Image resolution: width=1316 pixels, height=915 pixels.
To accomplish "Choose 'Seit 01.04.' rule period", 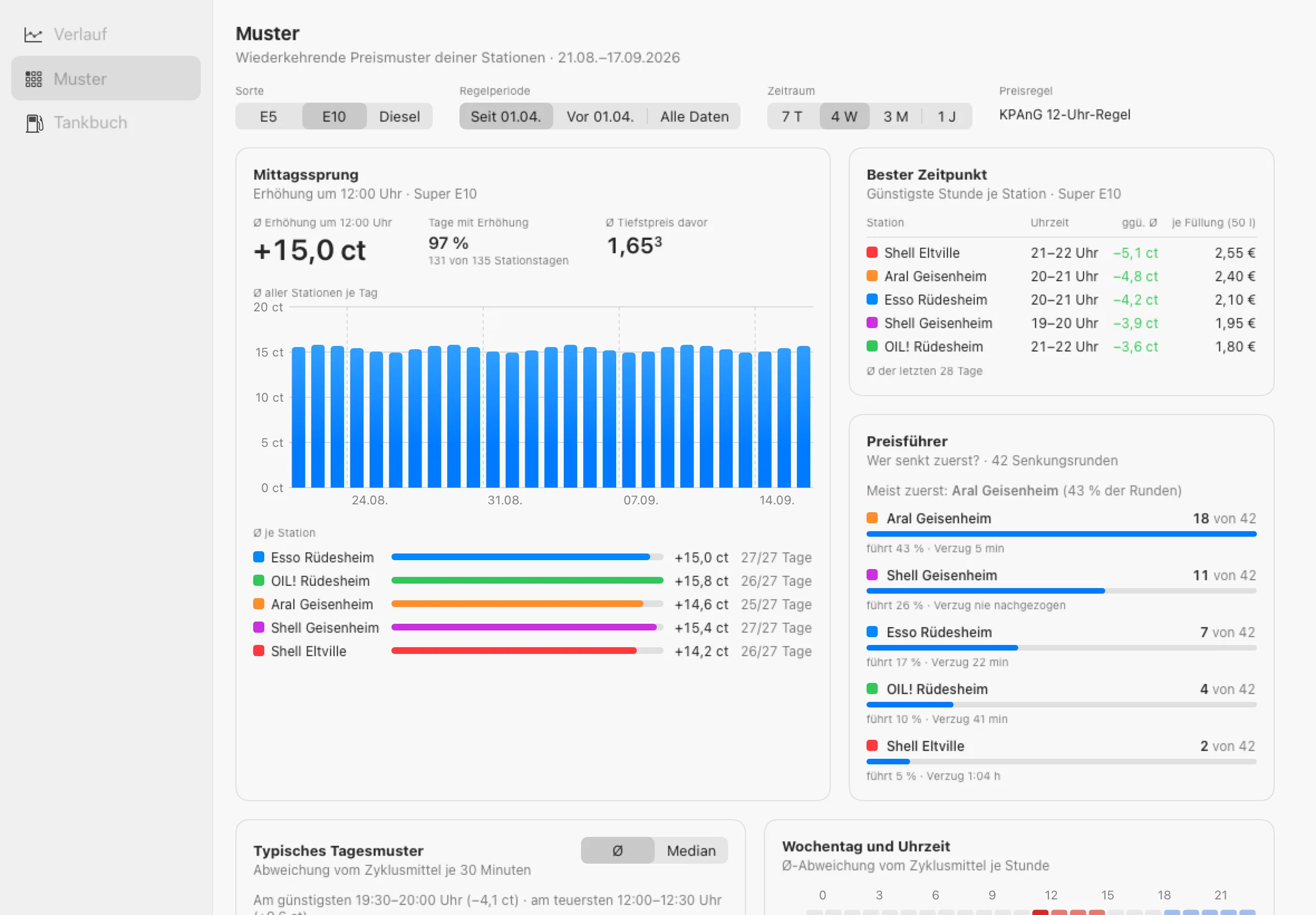I will (x=506, y=117).
